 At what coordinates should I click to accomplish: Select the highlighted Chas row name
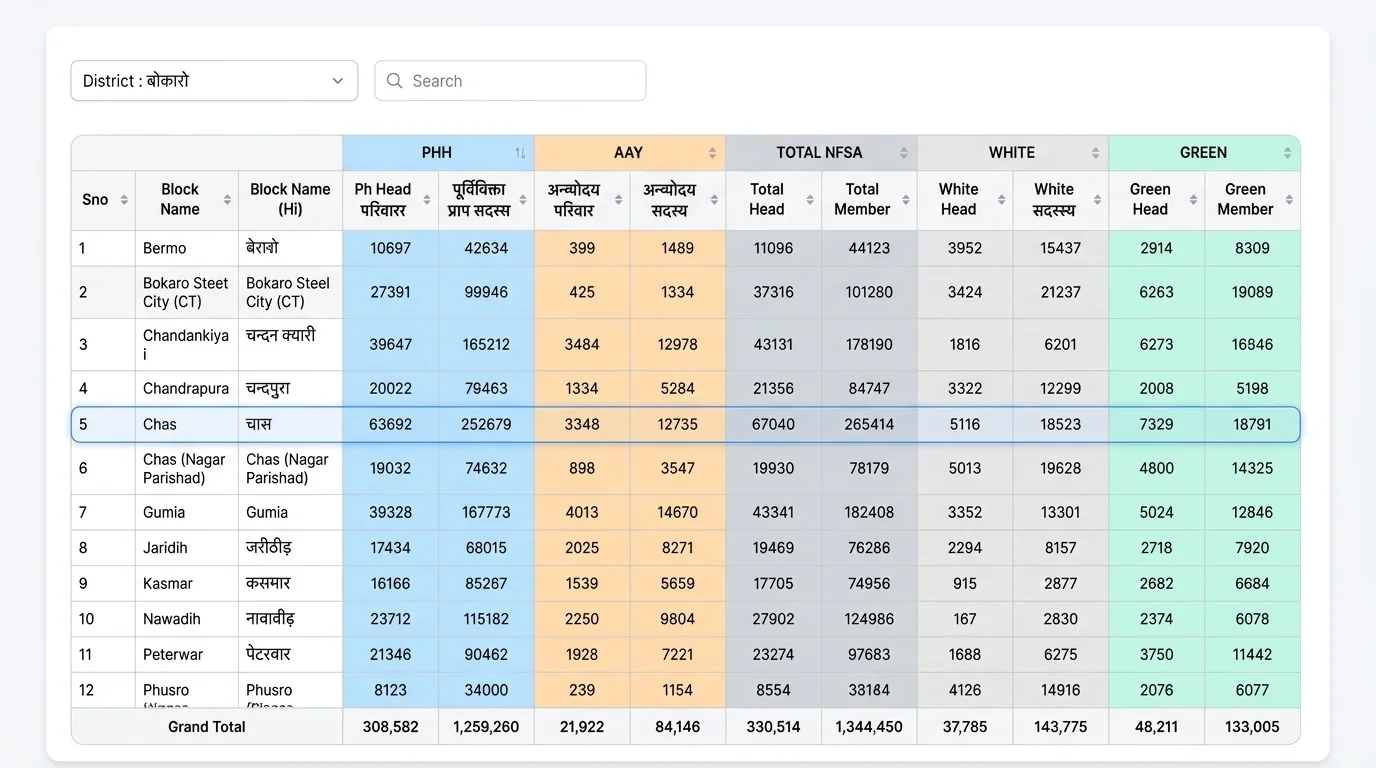[x=159, y=424]
